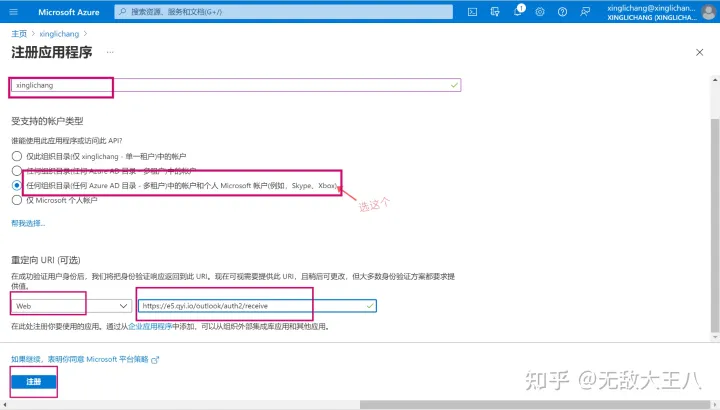Open the 帮我选择 help link
This screenshot has width=720, height=410.
pos(28,222)
